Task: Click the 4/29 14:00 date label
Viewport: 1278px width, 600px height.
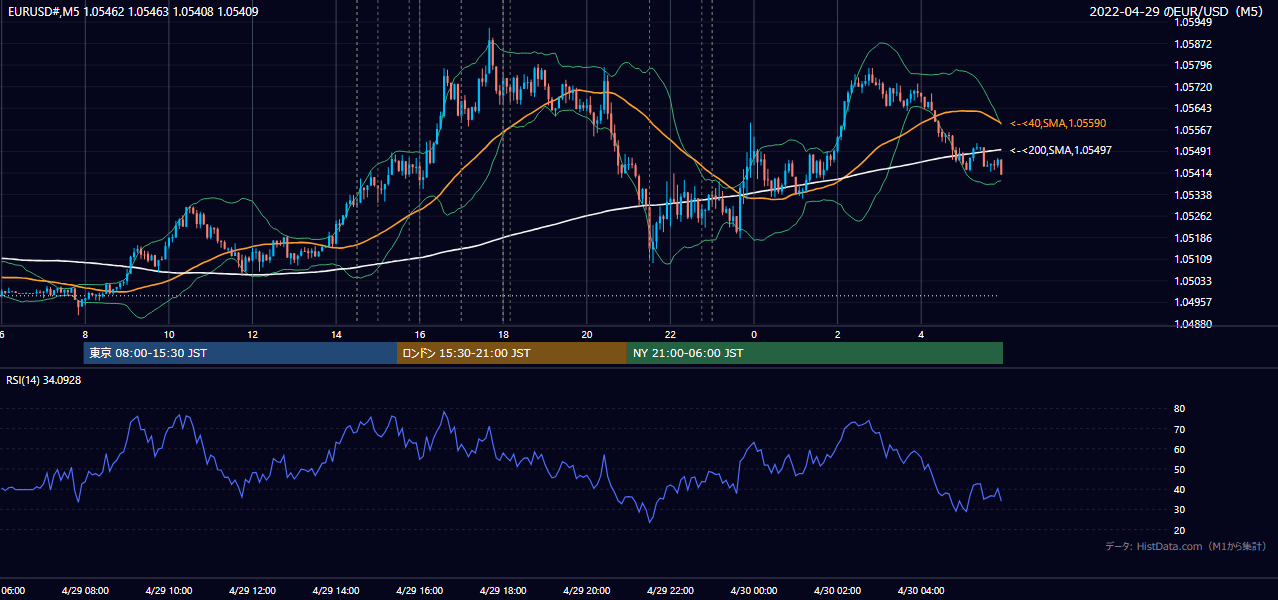Action: pyautogui.click(x=336, y=590)
